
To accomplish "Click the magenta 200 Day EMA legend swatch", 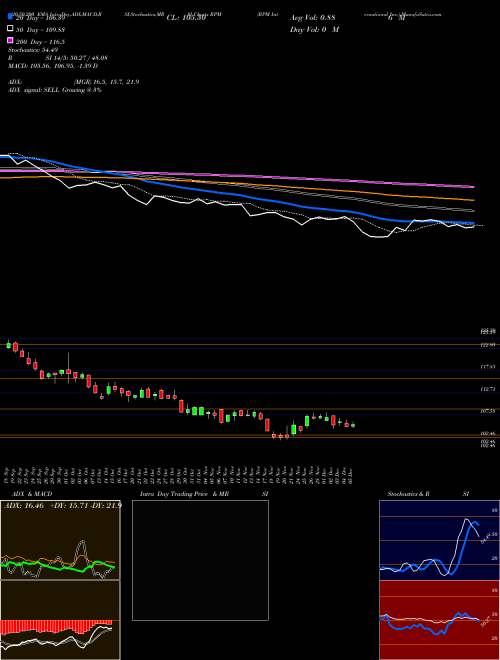I will [10, 41].
